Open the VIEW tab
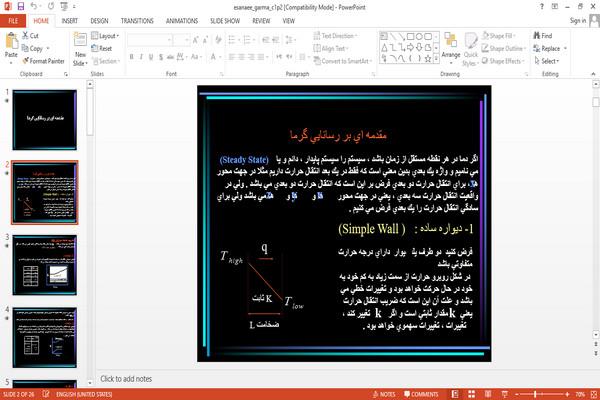This screenshot has width=600, height=400. [289, 21]
